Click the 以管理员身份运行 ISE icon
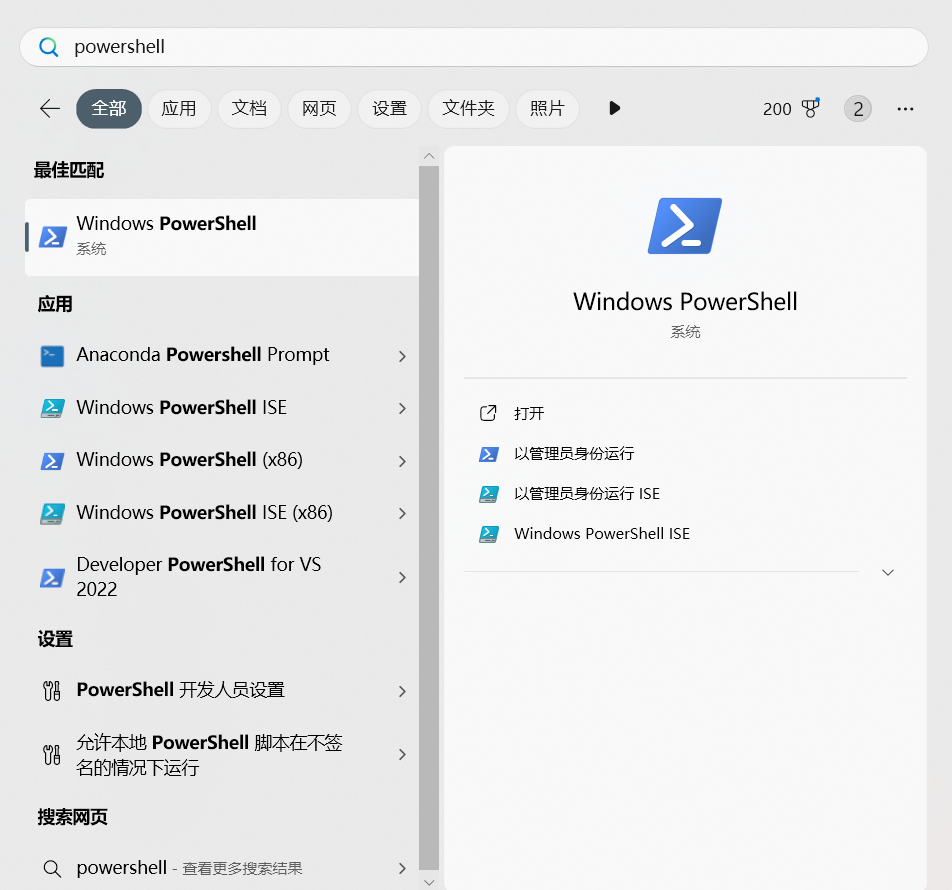This screenshot has width=952, height=890. (489, 494)
